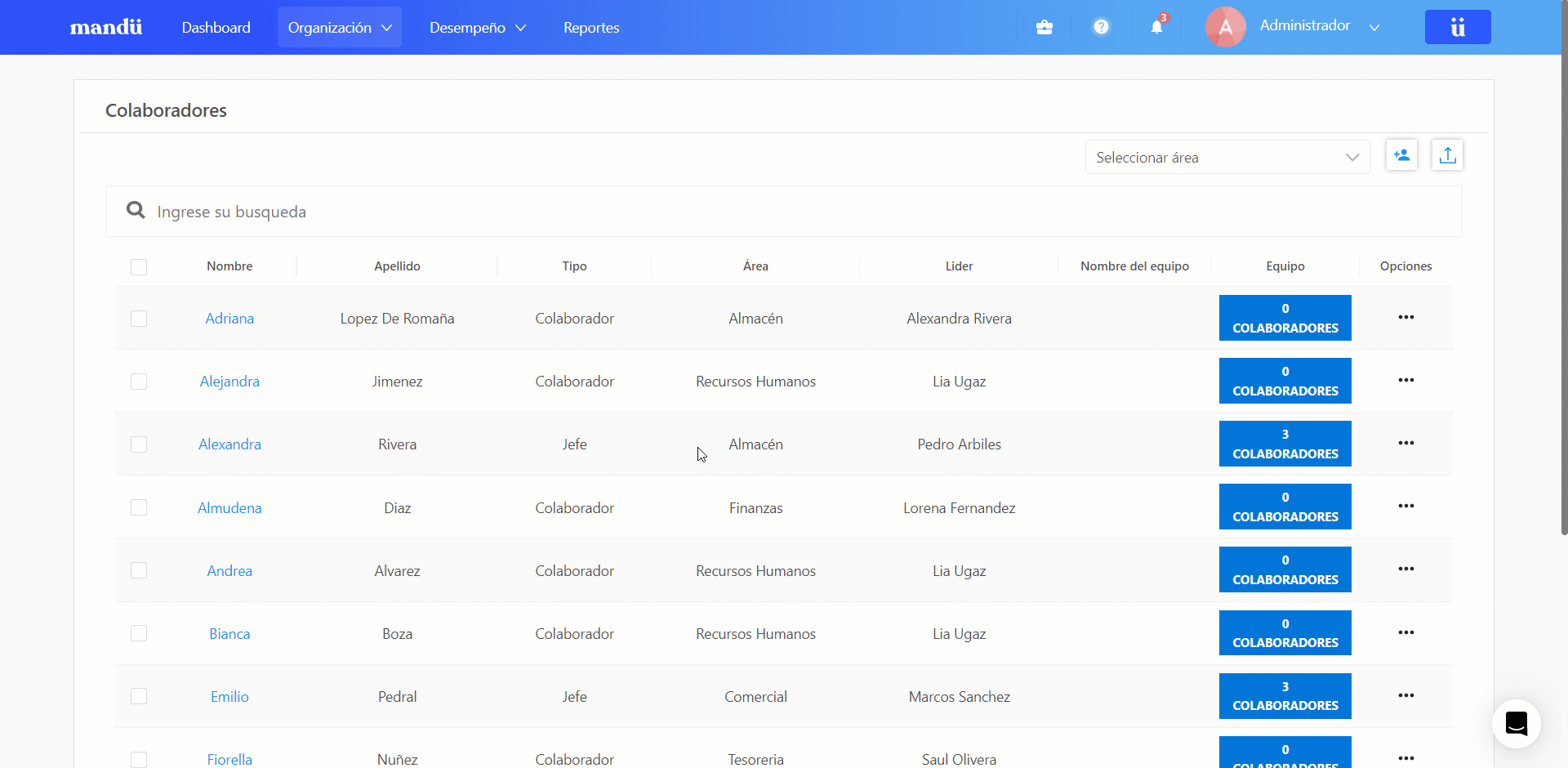The image size is (1568, 768).
Task: Check the box for Adriana
Action: tap(139, 319)
